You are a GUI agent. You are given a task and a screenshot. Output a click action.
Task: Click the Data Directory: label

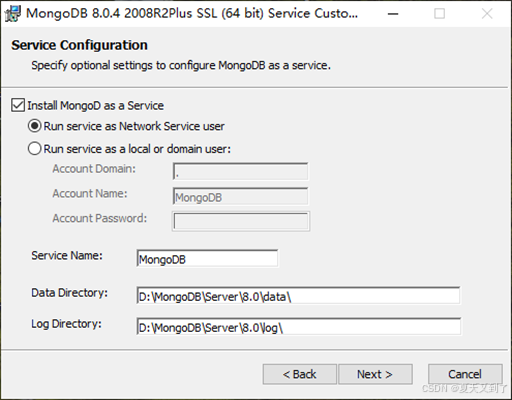tap(69, 293)
